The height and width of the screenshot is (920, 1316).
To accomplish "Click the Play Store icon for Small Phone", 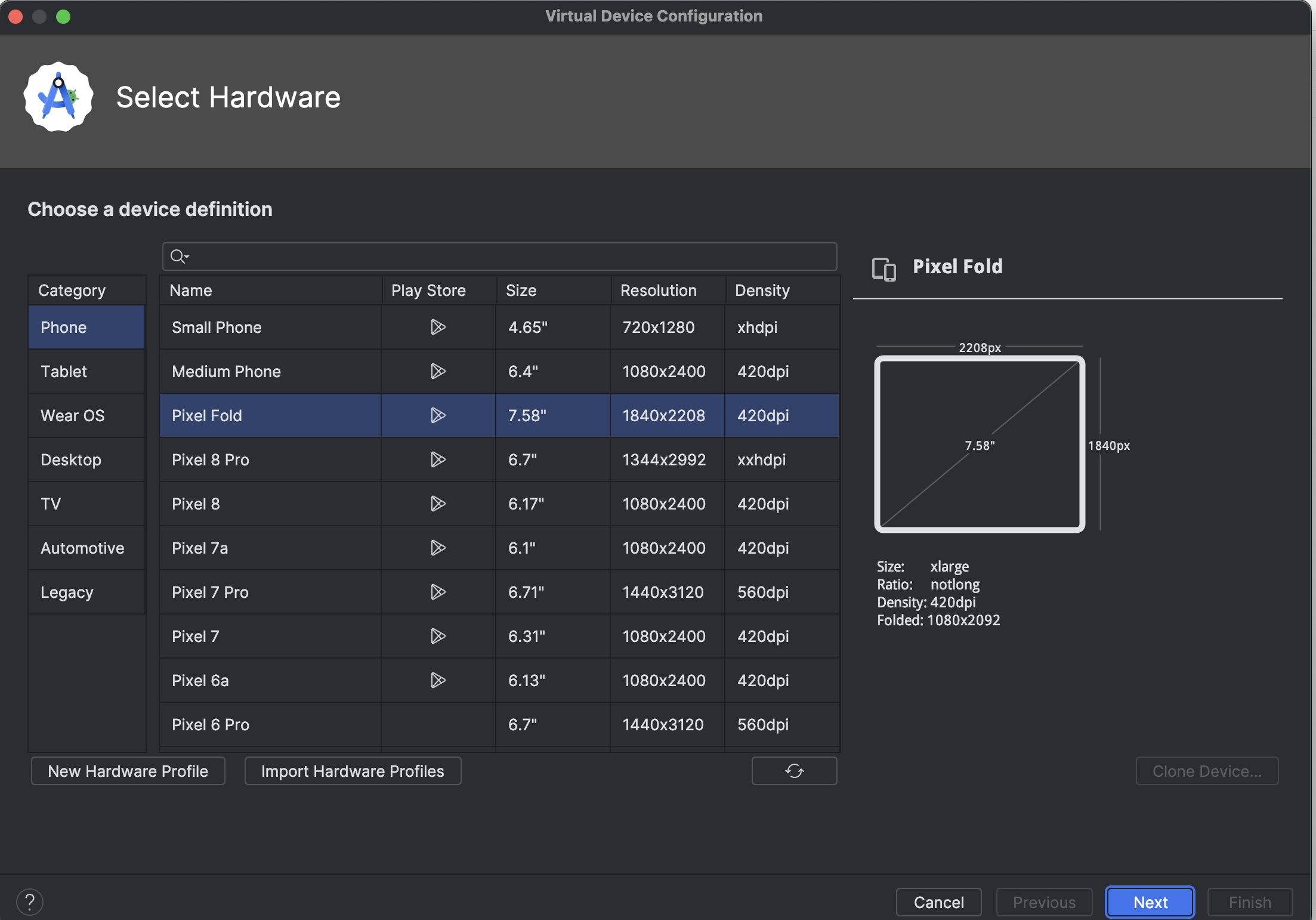I will [438, 327].
